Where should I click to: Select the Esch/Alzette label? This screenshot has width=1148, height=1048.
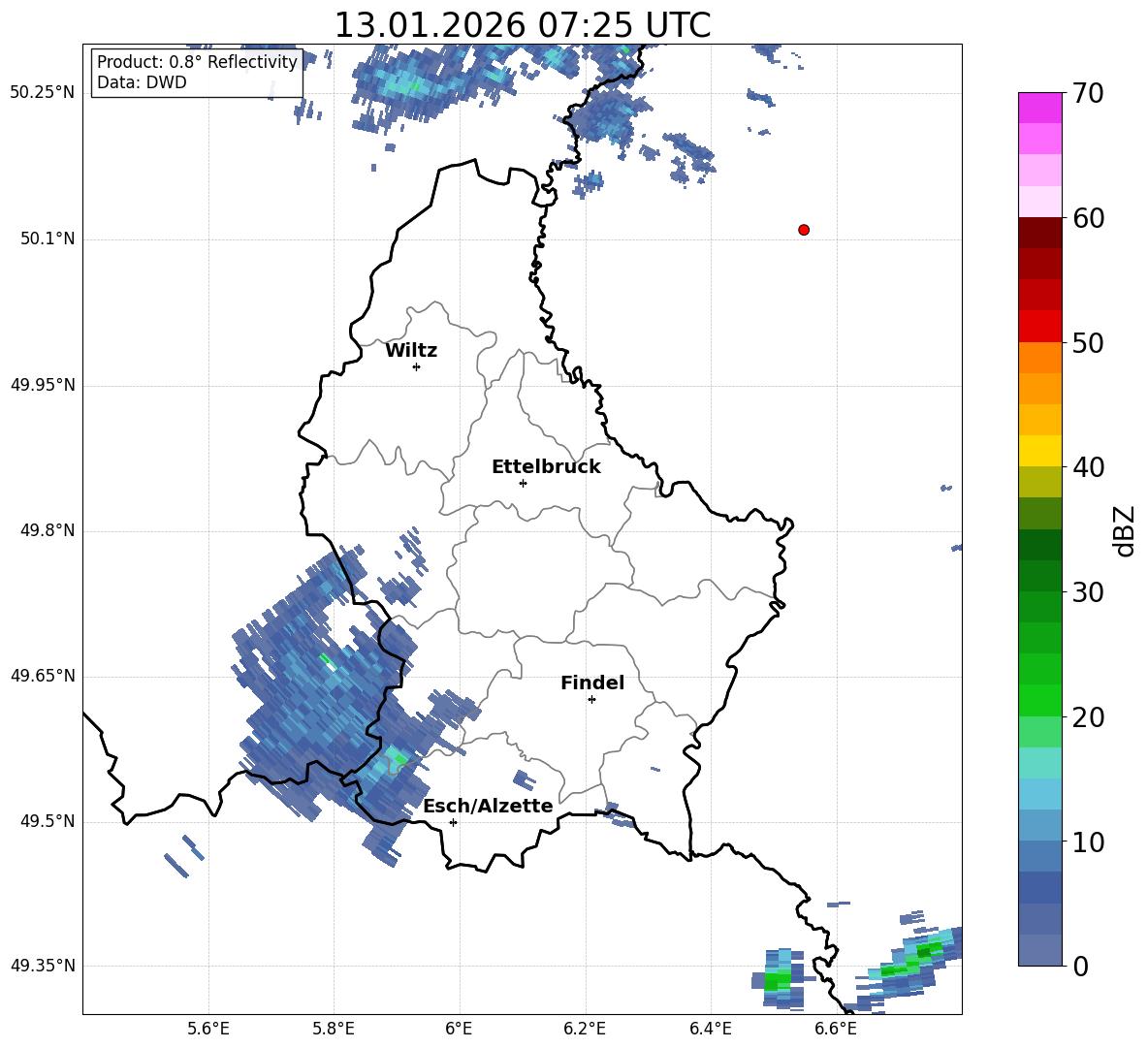488,806
